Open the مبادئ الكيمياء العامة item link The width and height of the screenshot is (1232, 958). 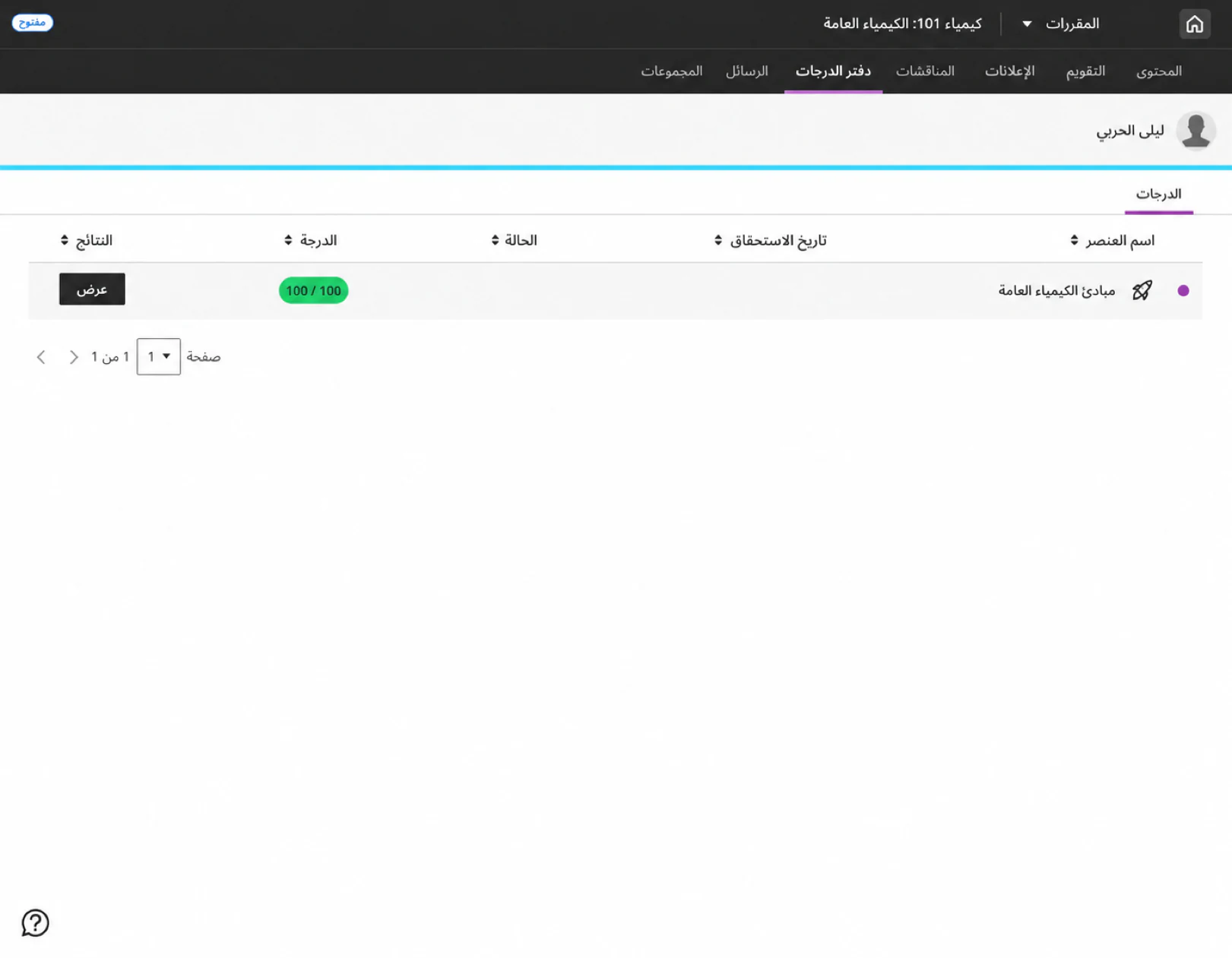pos(1056,290)
